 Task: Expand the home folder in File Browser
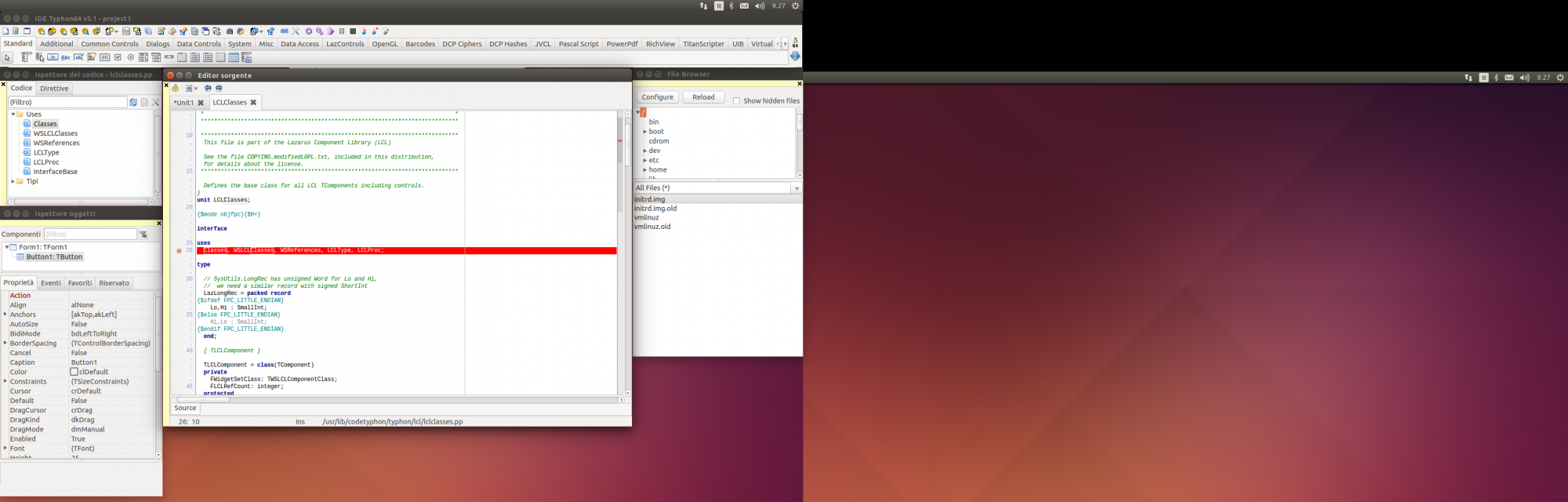tap(644, 169)
